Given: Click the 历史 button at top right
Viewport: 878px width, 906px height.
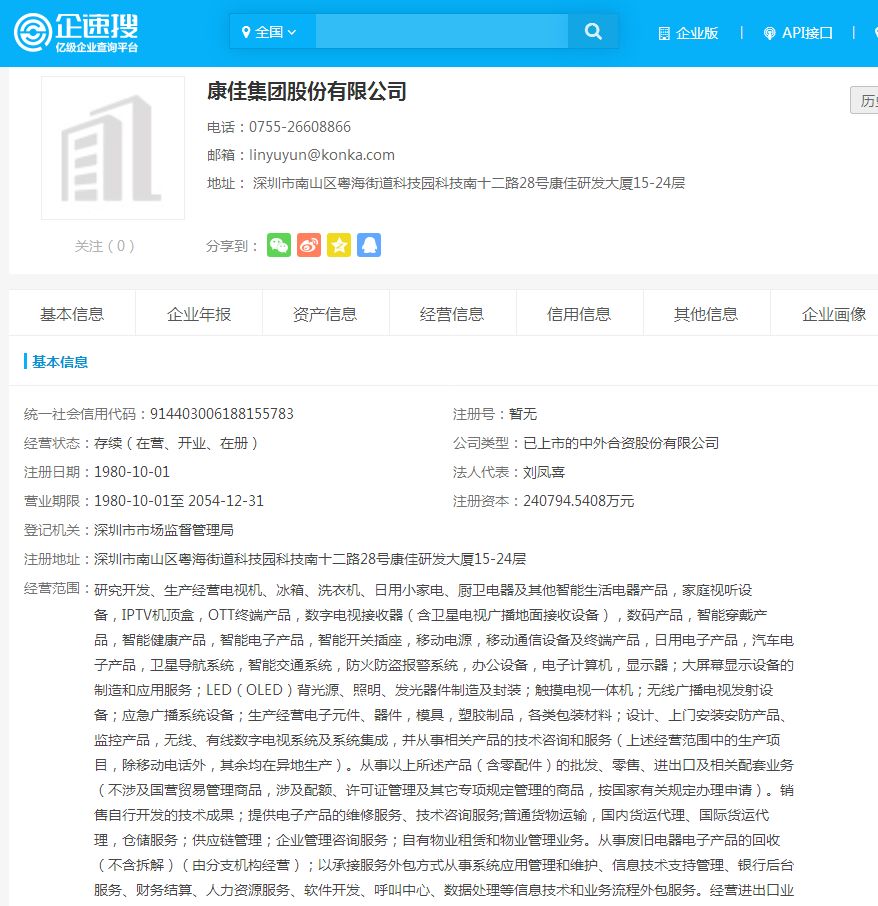Looking at the screenshot, I should click(864, 101).
